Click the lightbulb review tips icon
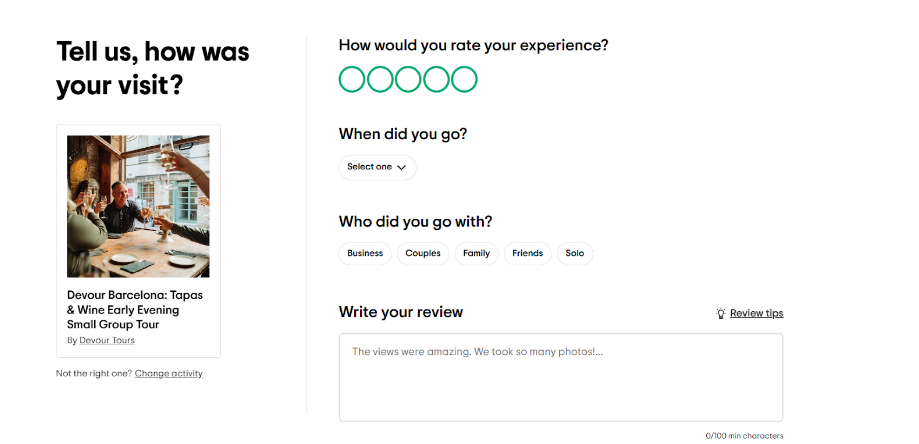 tap(720, 314)
